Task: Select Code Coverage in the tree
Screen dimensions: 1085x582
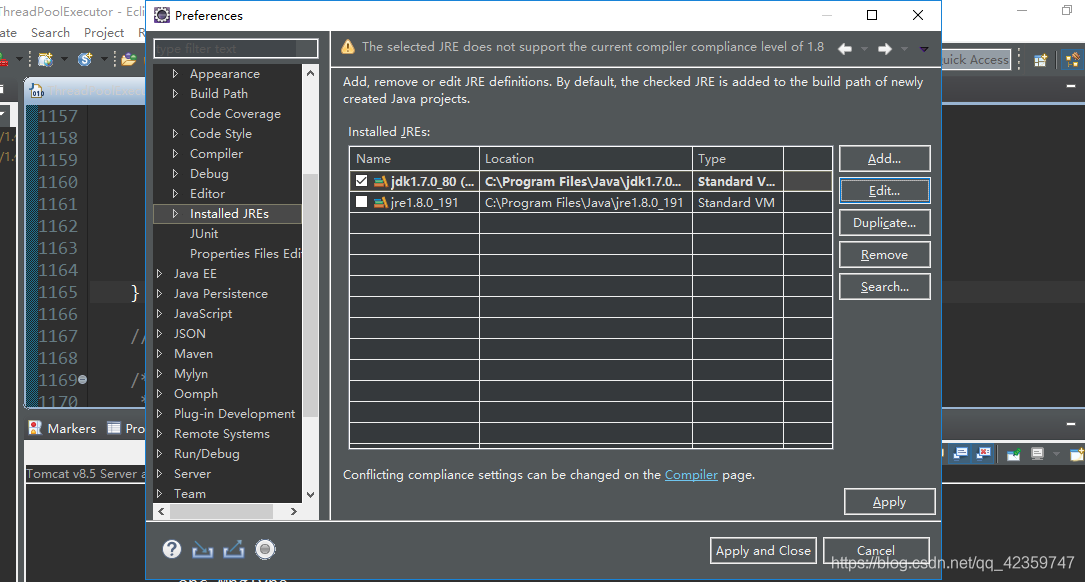Action: [235, 113]
